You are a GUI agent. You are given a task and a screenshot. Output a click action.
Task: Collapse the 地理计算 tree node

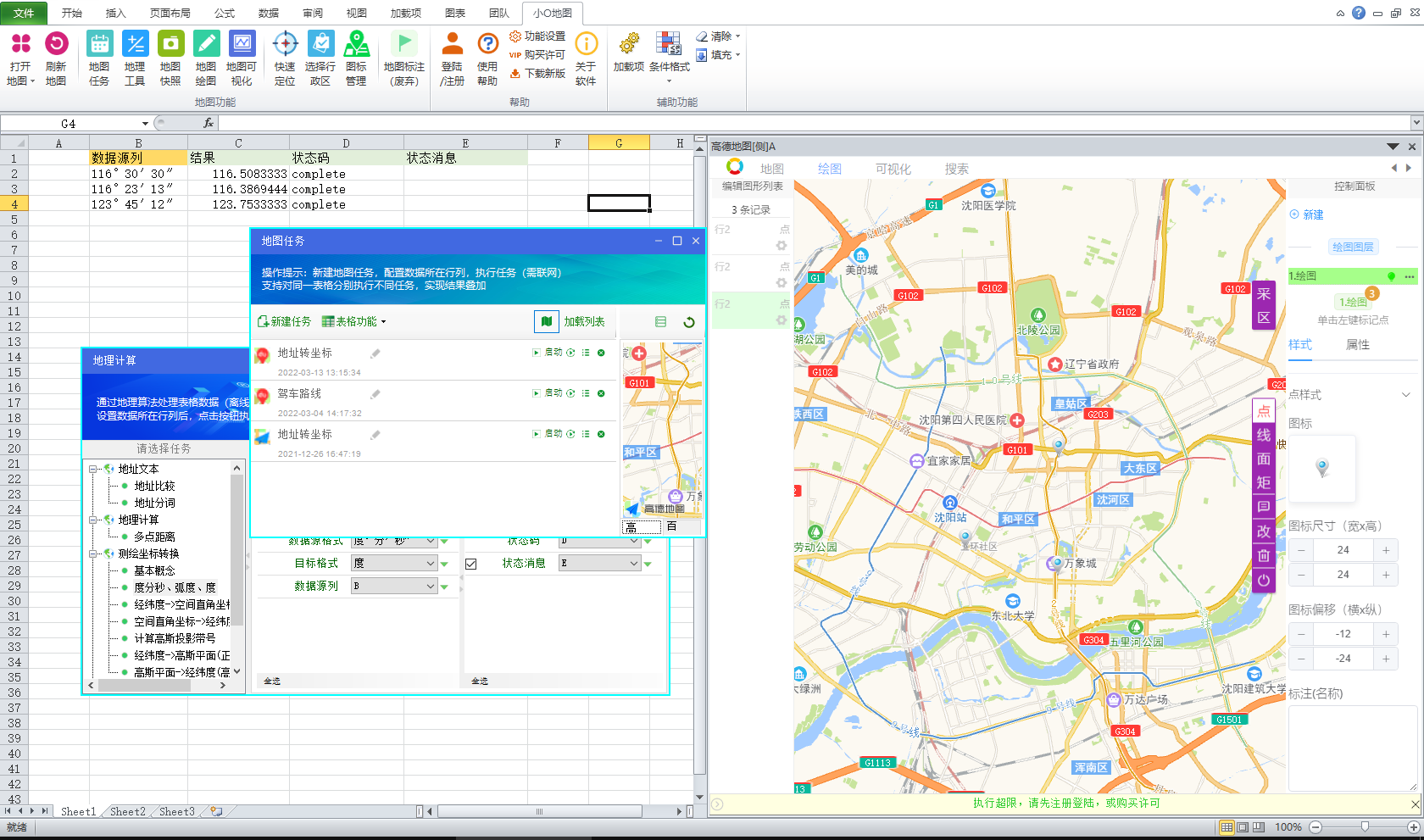94,520
